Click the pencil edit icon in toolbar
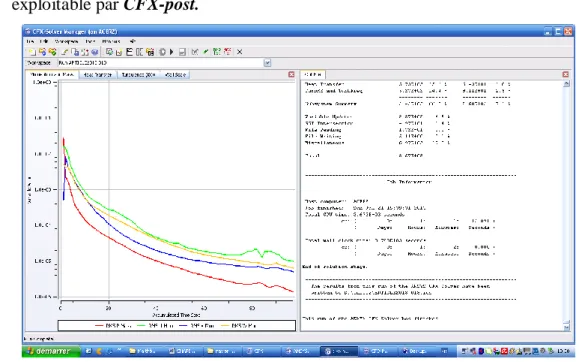Image resolution: width=579 pixels, height=362 pixels. click(65, 52)
